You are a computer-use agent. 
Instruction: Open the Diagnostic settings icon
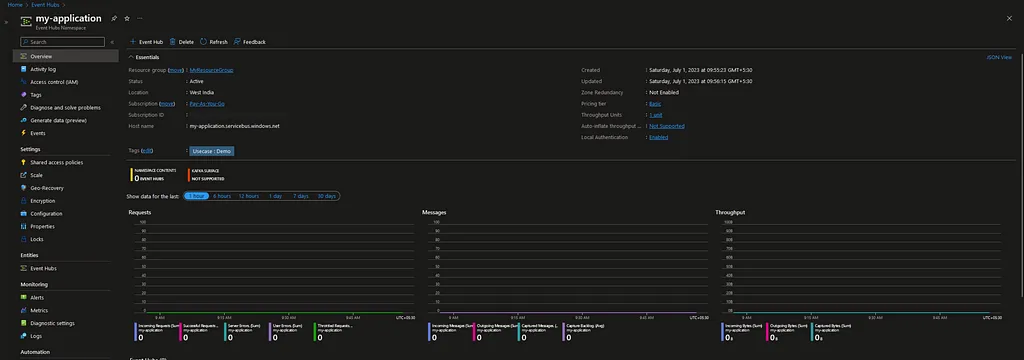24,323
